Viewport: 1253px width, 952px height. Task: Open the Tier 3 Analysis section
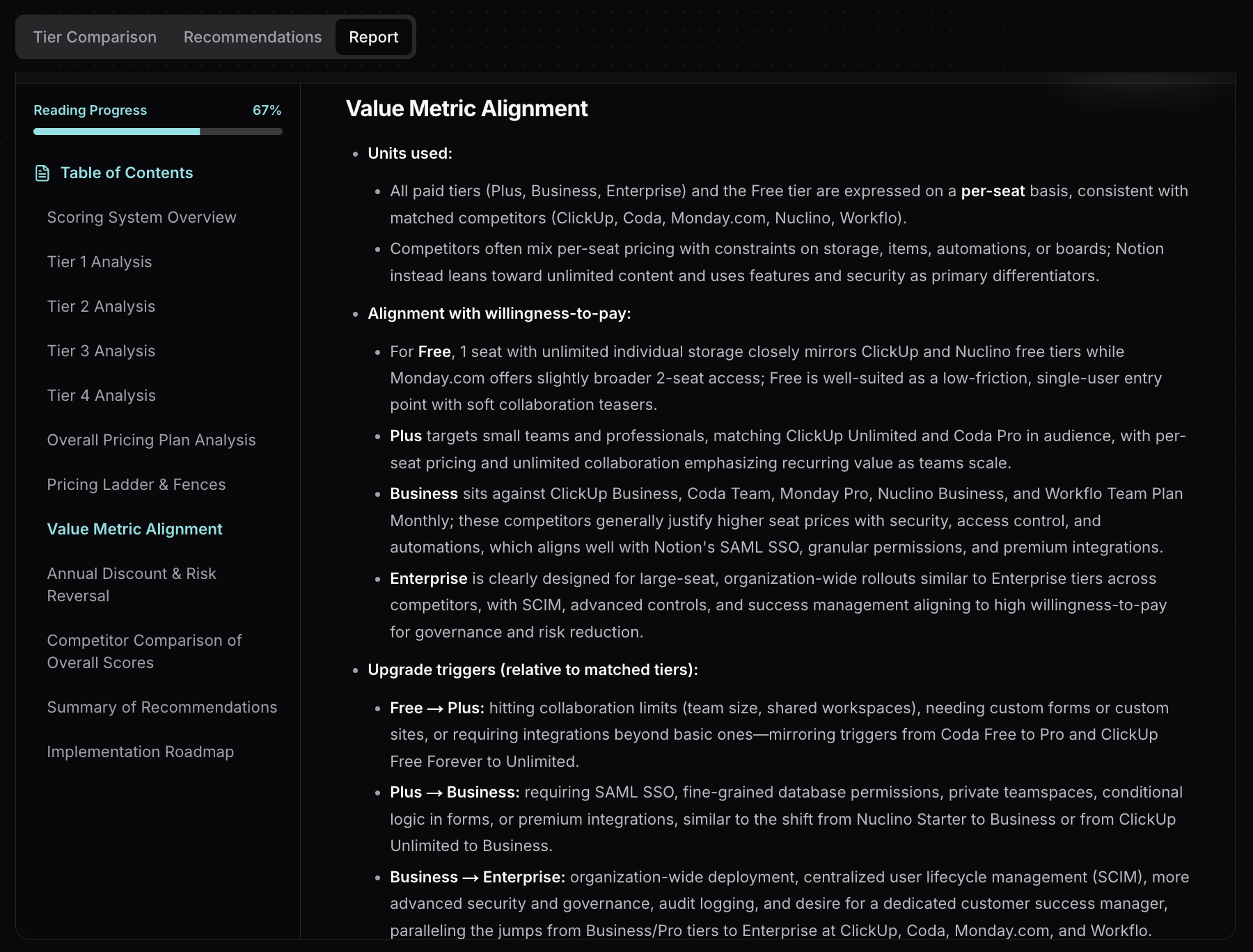[101, 351]
